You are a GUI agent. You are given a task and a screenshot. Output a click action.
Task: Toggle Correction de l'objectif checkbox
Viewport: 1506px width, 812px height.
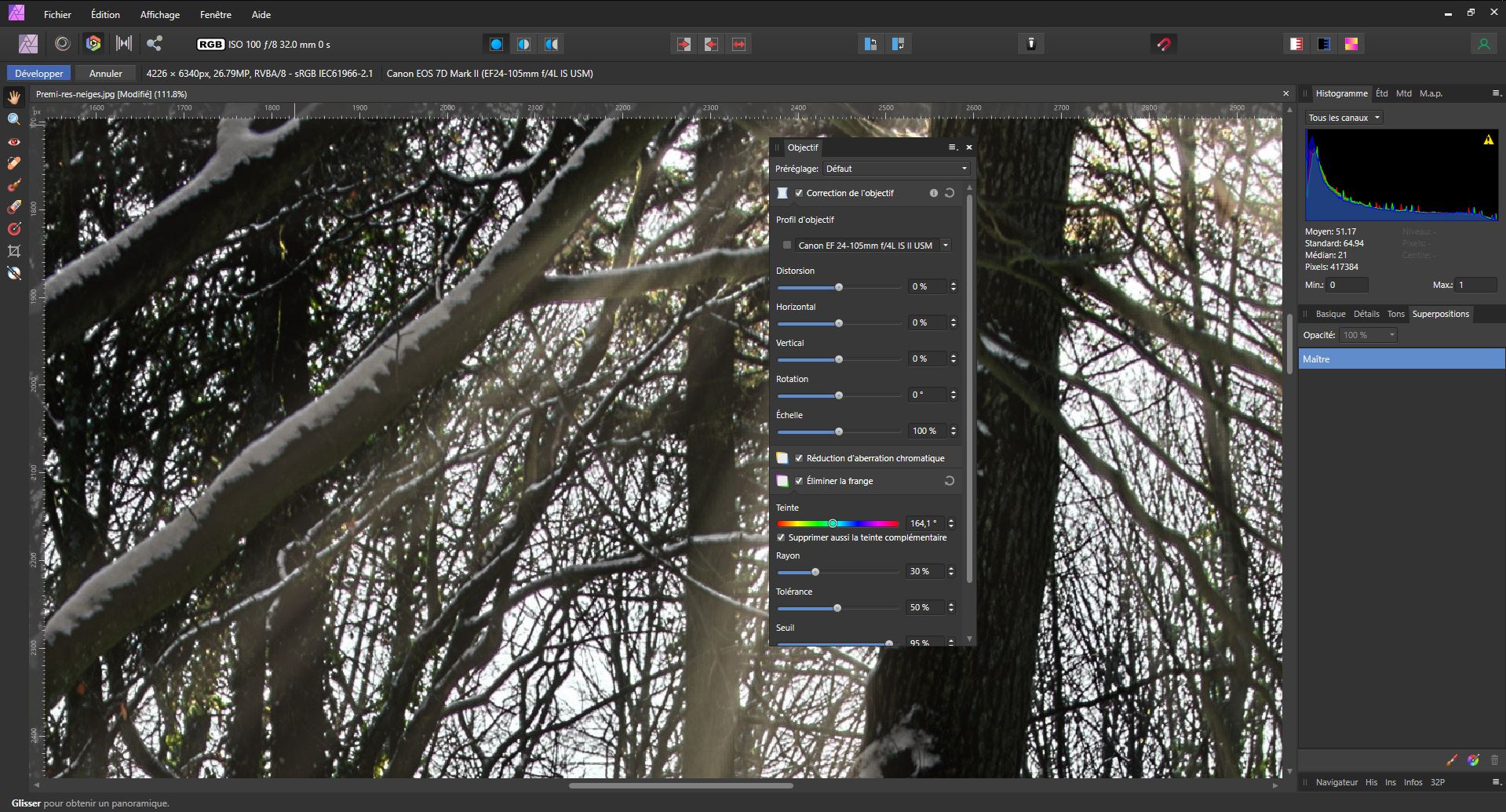click(799, 193)
